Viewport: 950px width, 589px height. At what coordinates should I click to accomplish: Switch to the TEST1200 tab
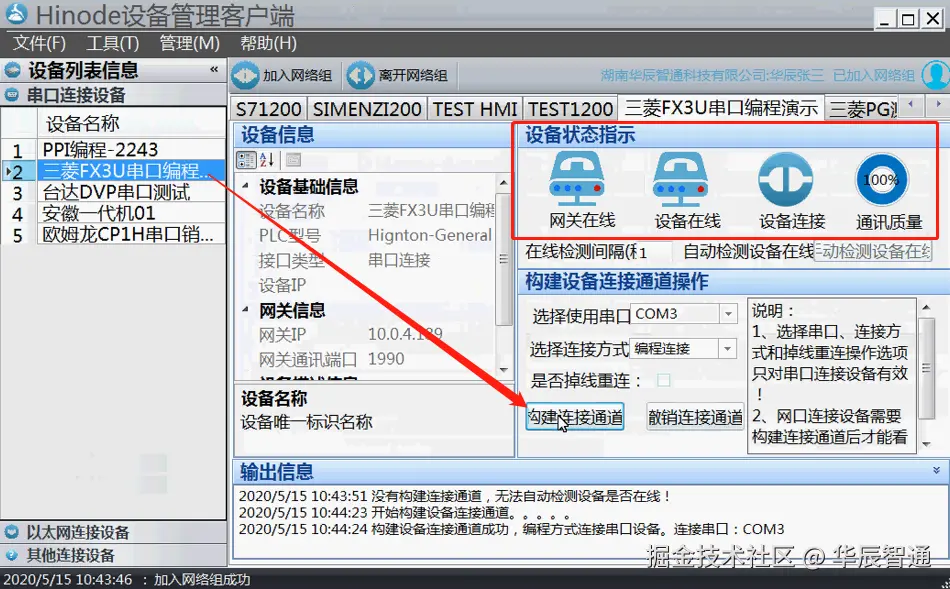[571, 108]
